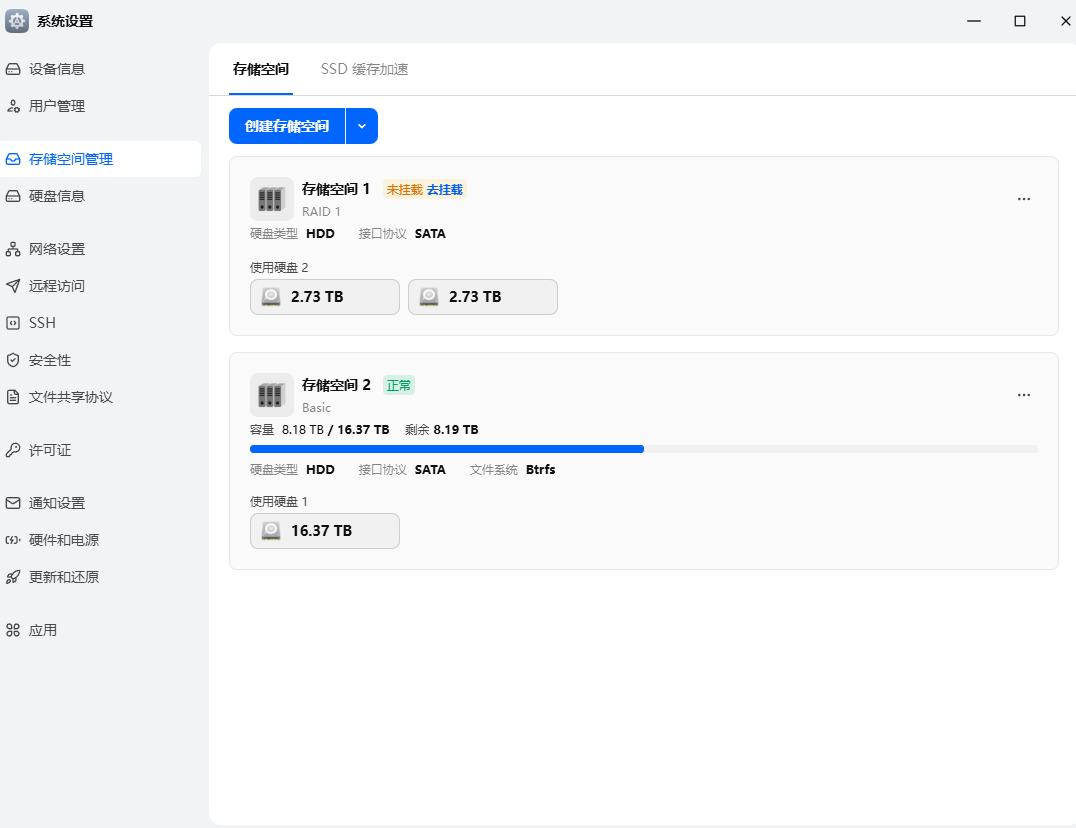Viewport: 1076px width, 828px height.
Task: Select 硬盘信息 menu item
Action: pos(101,196)
